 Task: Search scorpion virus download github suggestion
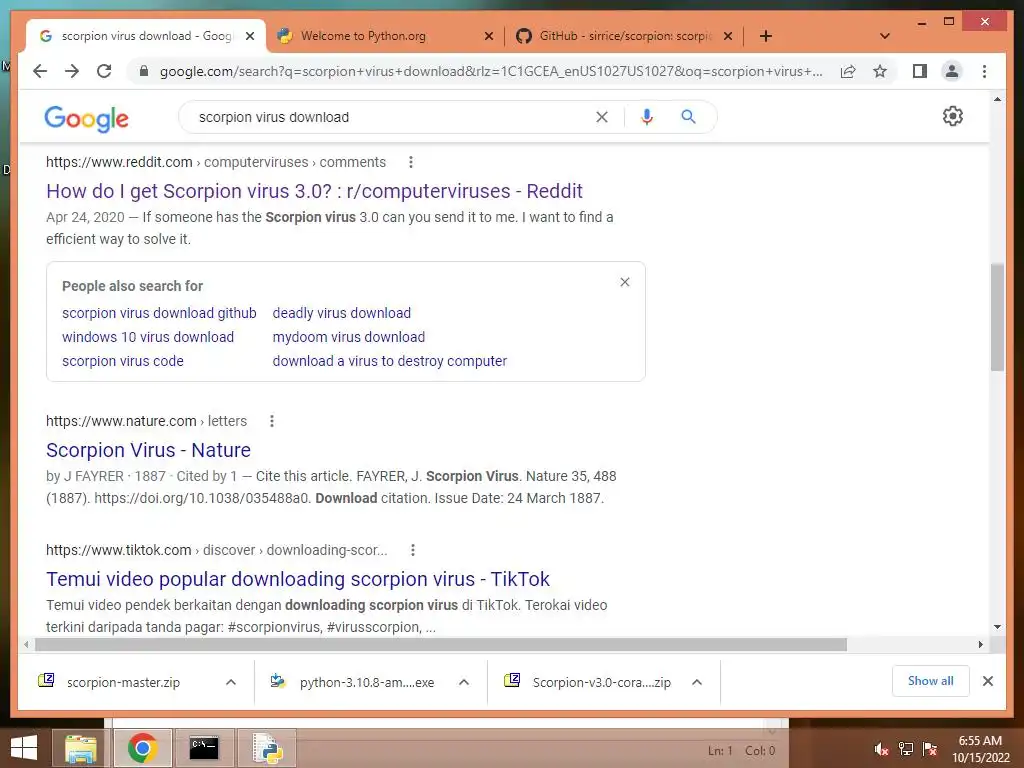pos(159,313)
